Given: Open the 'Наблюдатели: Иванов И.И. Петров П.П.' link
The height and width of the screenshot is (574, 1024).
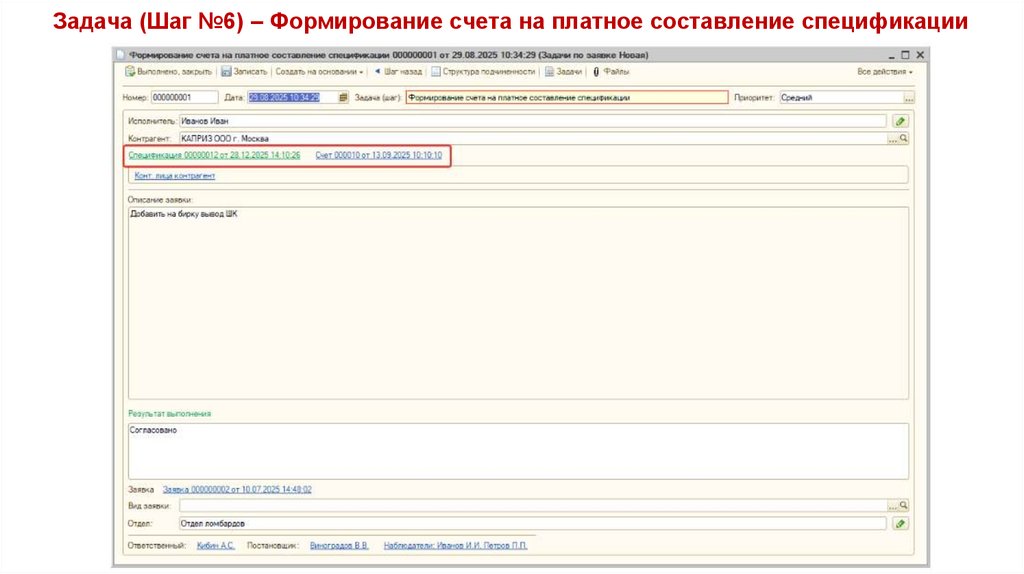Looking at the screenshot, I should coord(455,545).
